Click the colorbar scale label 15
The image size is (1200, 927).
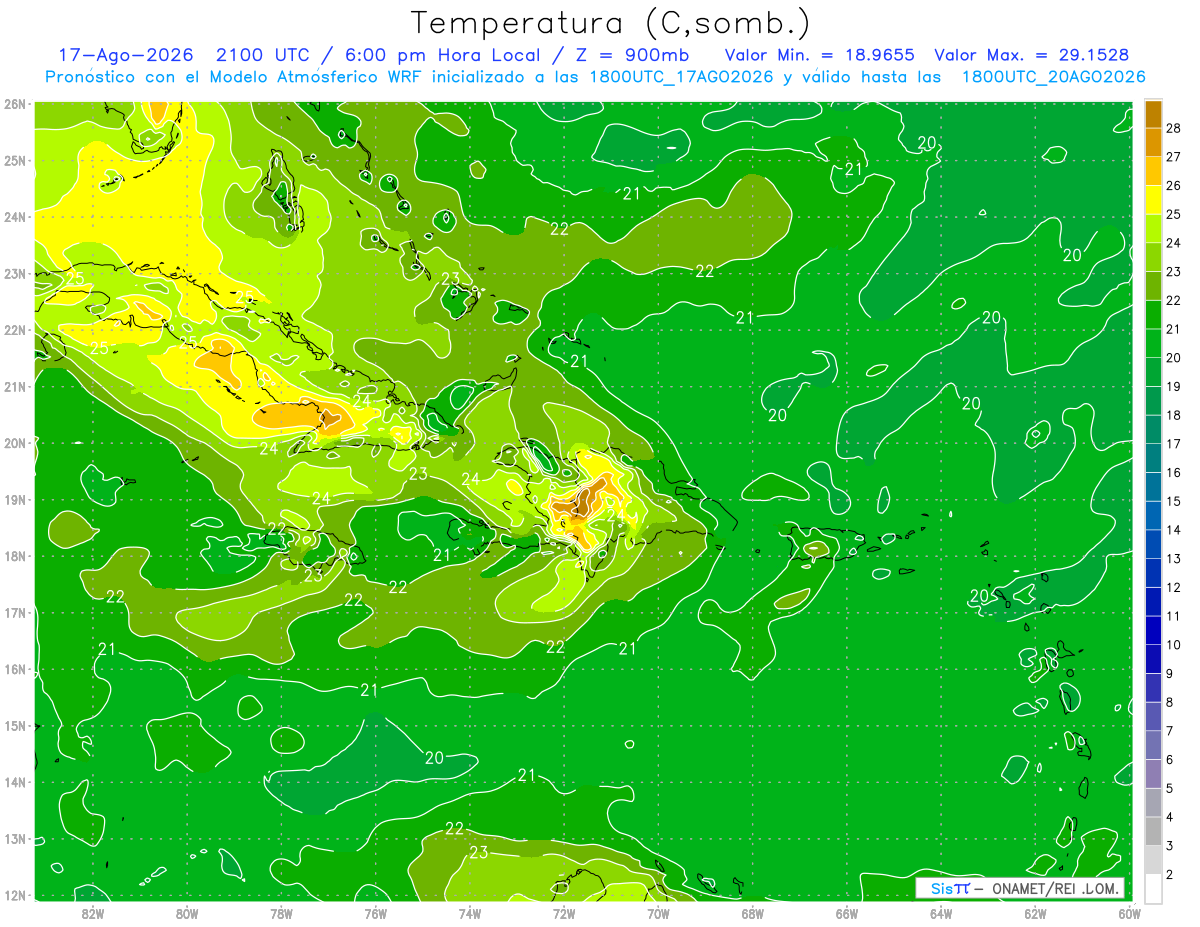[1175, 501]
